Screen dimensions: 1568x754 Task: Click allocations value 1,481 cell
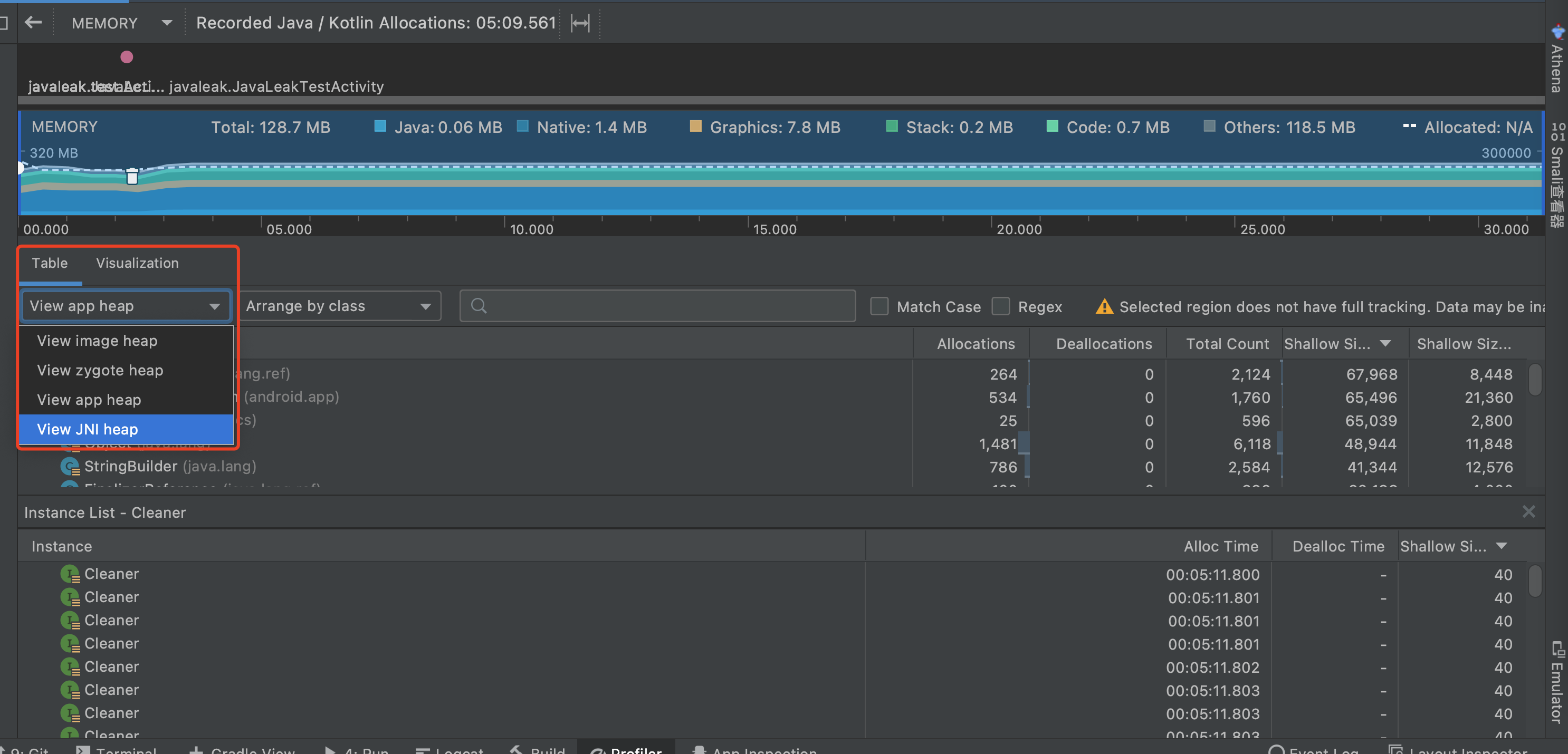[x=998, y=444]
